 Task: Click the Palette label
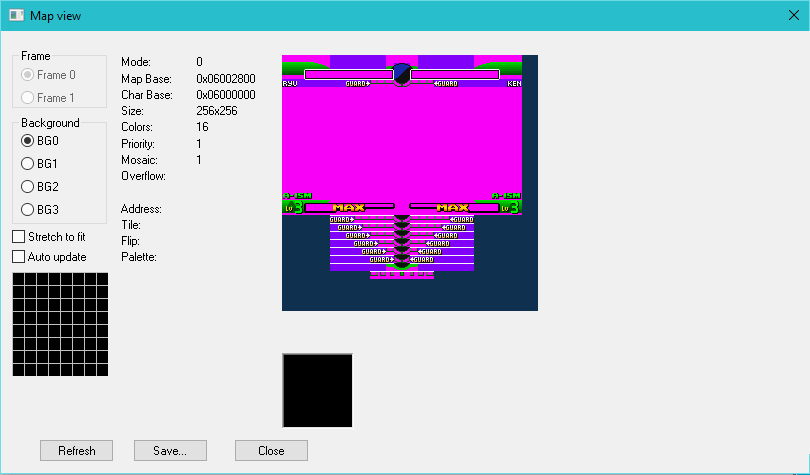pyautogui.click(x=139, y=257)
